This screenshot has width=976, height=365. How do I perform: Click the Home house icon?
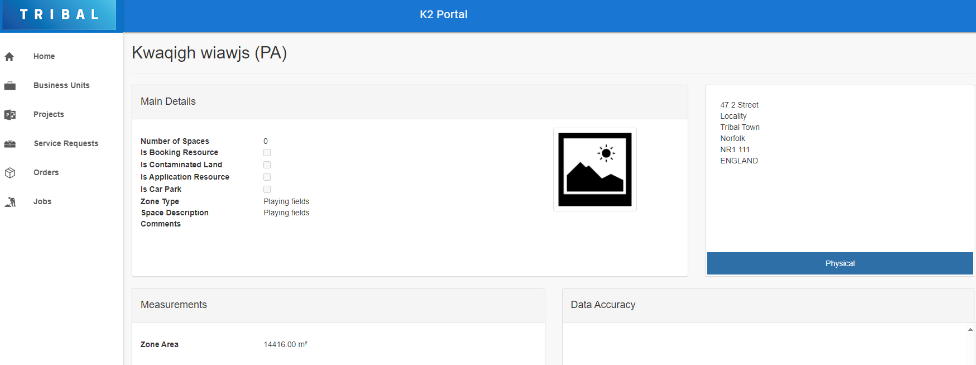click(x=9, y=57)
